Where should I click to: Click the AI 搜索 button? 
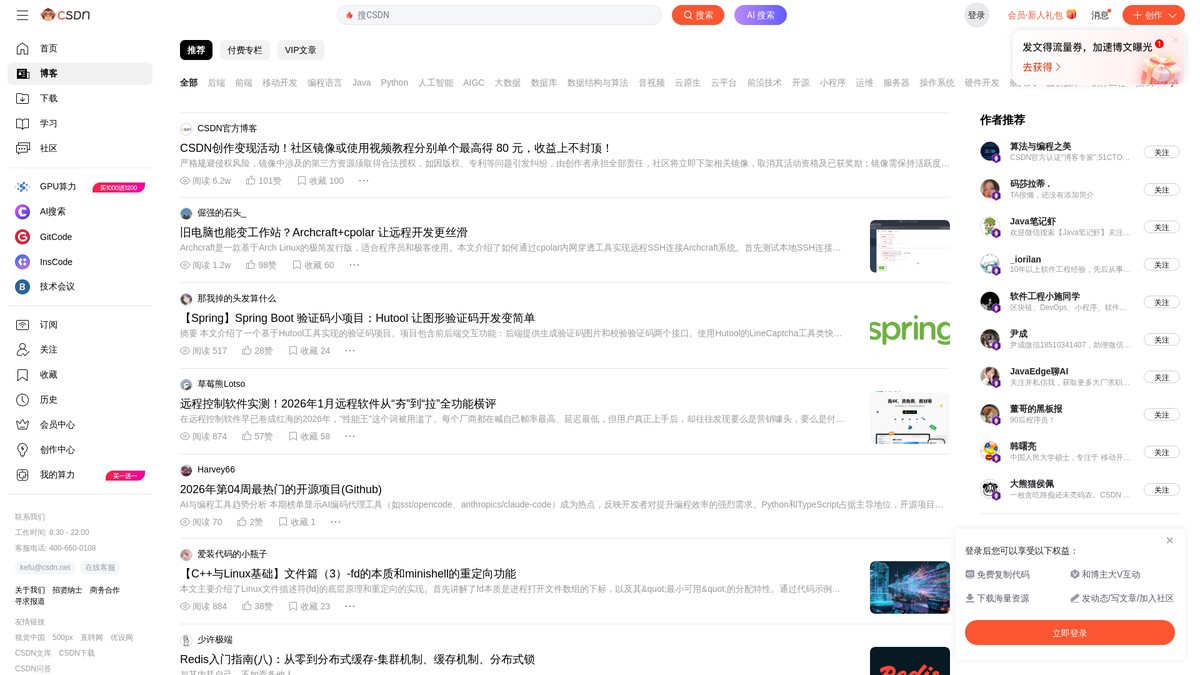point(760,15)
